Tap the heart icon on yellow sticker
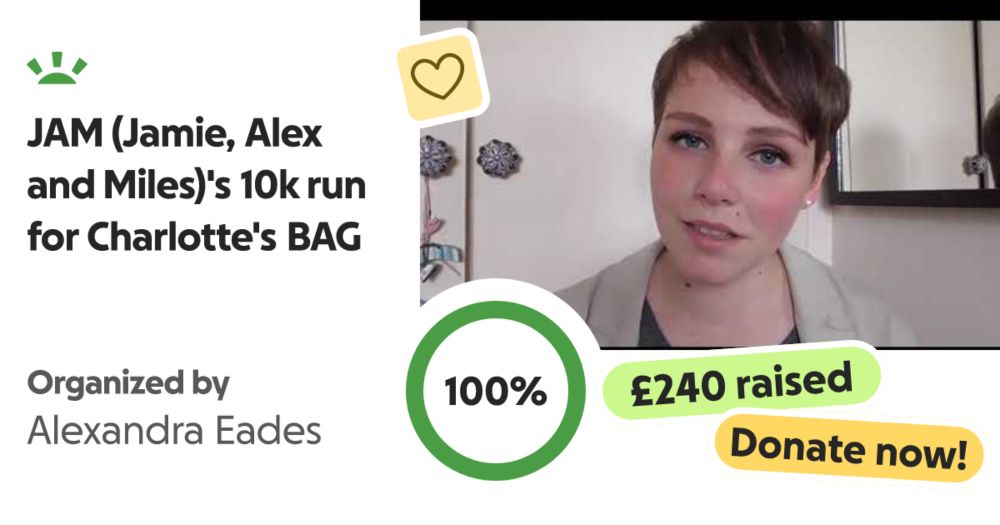 point(438,76)
